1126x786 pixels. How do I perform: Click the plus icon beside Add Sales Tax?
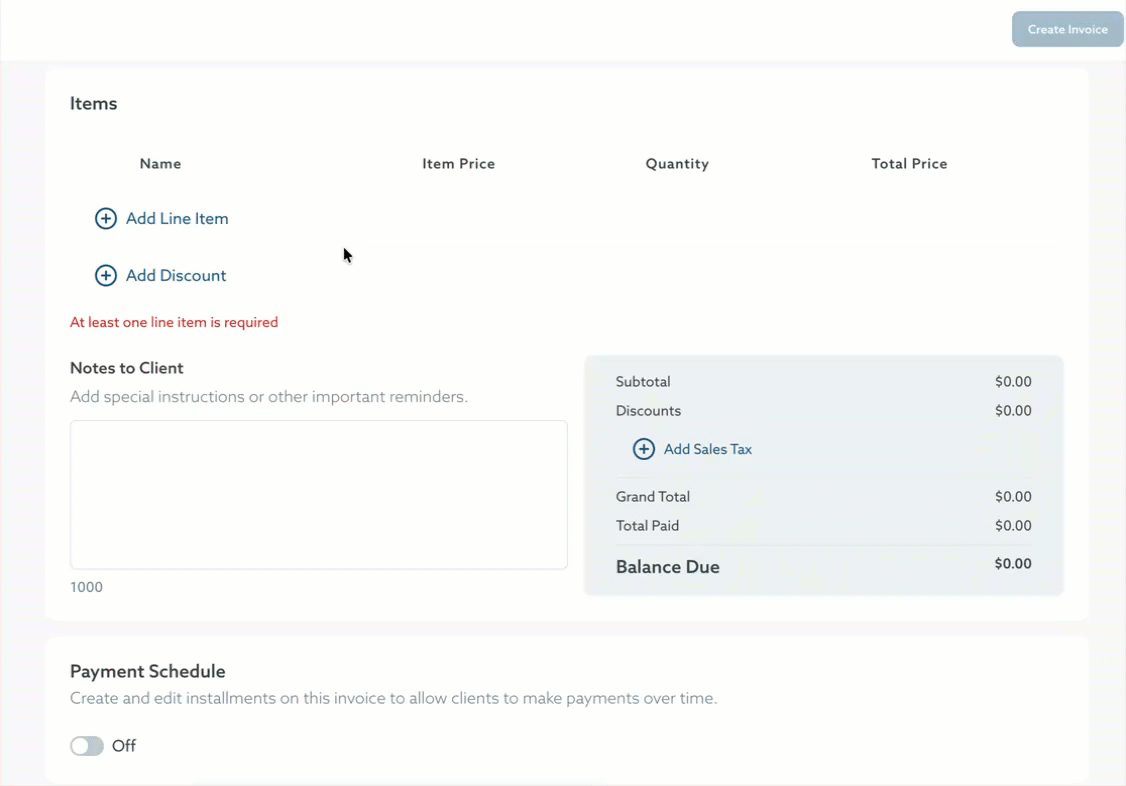pyautogui.click(x=644, y=449)
